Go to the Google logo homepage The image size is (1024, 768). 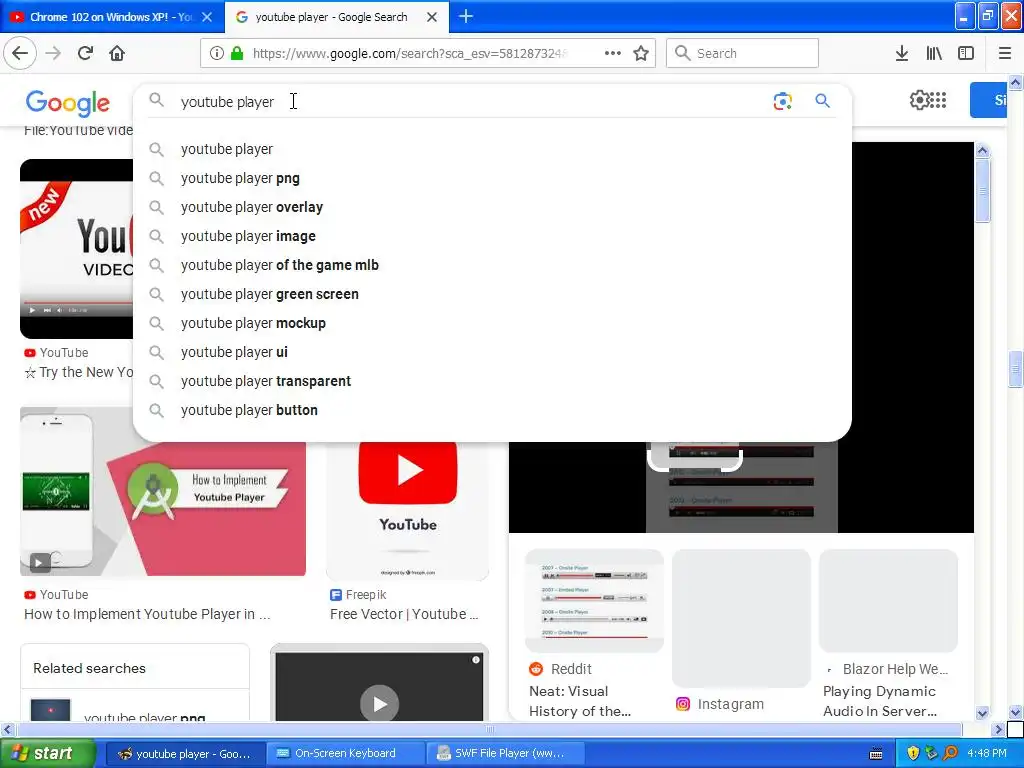[x=68, y=103]
